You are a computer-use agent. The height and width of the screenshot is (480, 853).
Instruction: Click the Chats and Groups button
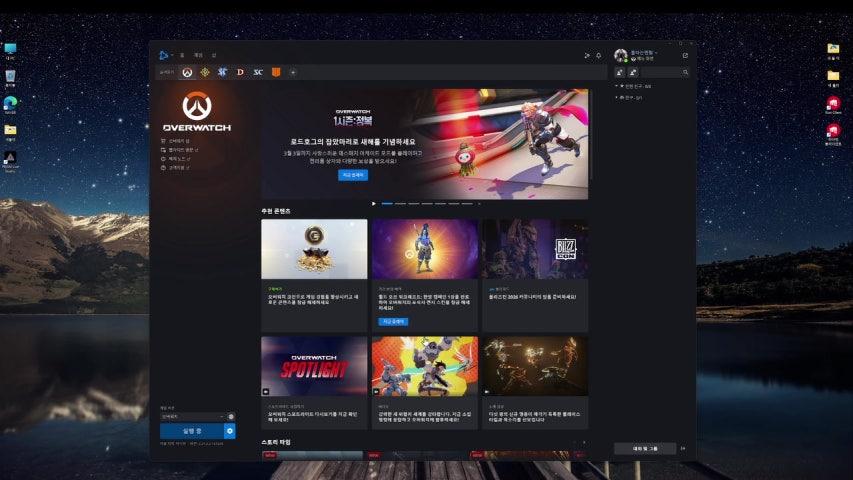pos(645,448)
